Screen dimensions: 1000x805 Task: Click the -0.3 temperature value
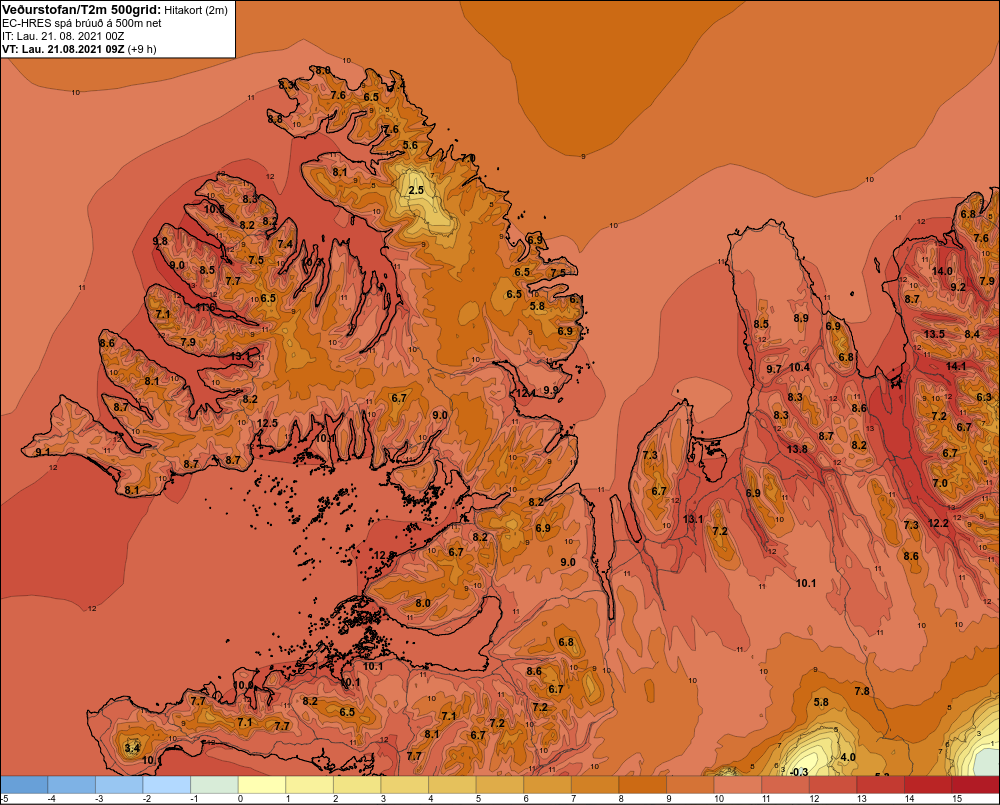click(798, 772)
